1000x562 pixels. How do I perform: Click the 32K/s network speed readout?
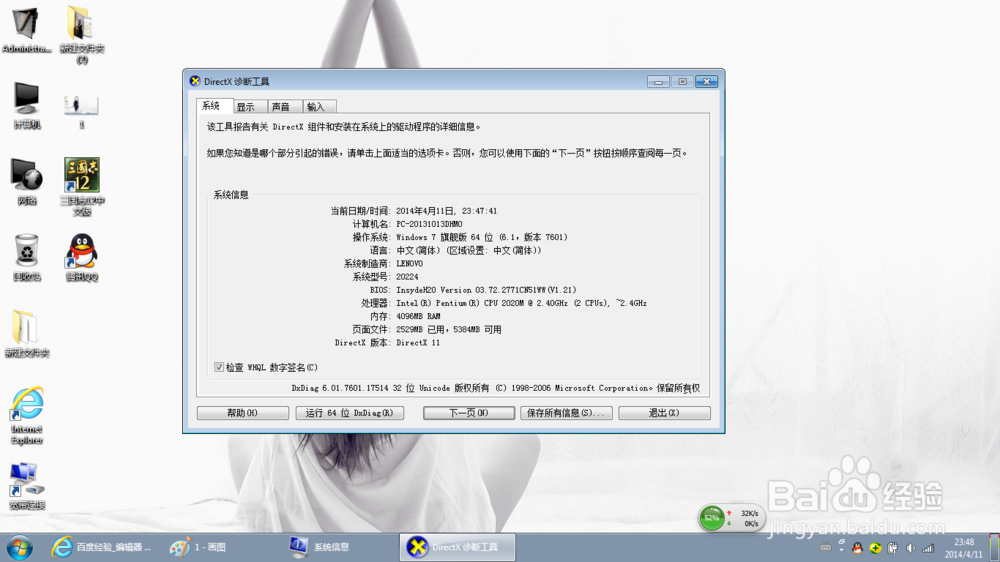[x=749, y=513]
